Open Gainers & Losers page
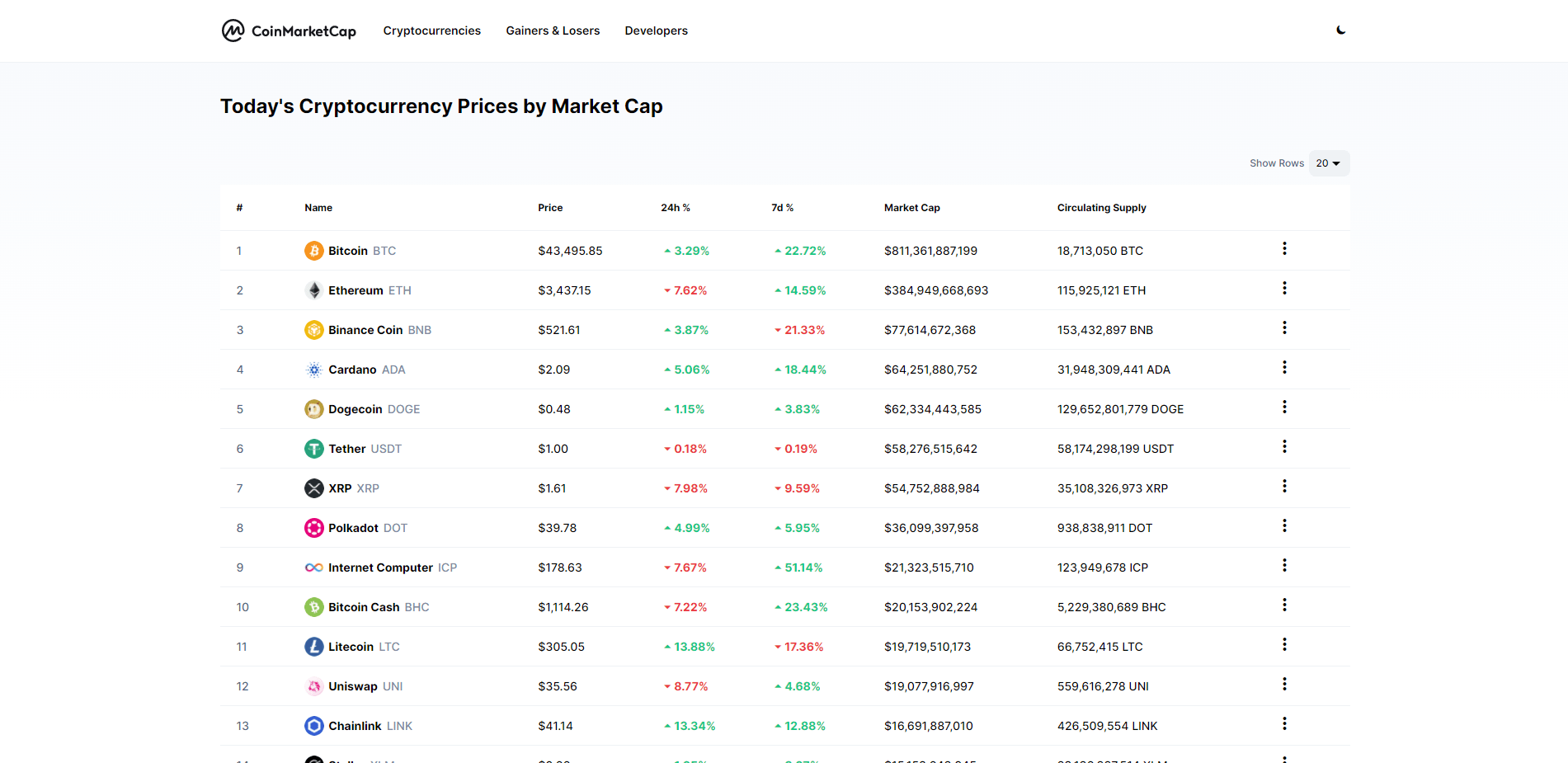 (553, 31)
